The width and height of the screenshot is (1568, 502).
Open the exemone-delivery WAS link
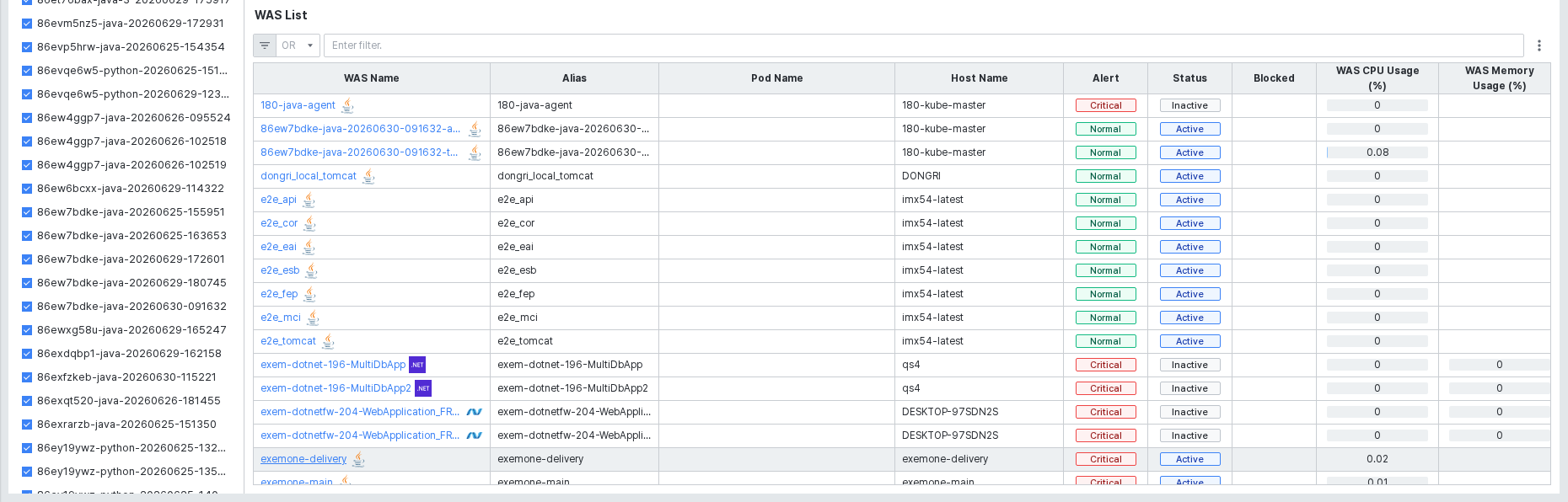pos(303,459)
